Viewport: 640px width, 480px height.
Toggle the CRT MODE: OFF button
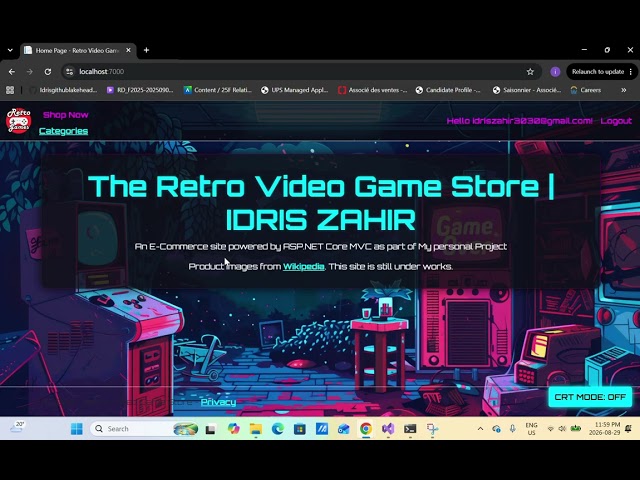(x=590, y=397)
